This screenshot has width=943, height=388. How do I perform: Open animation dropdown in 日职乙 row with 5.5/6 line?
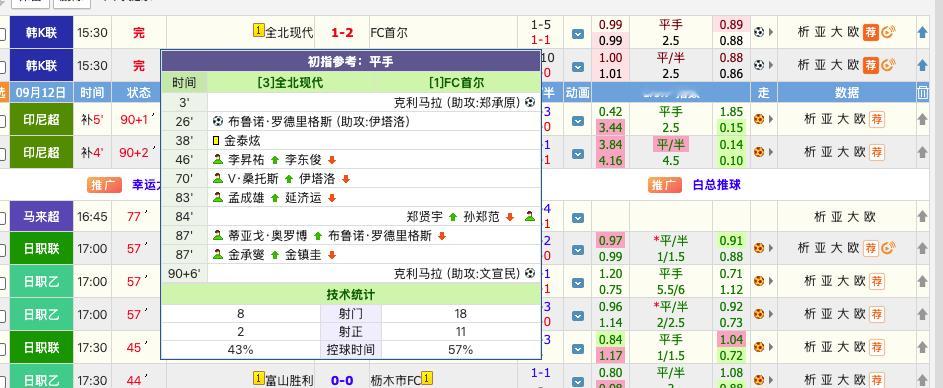578,283
